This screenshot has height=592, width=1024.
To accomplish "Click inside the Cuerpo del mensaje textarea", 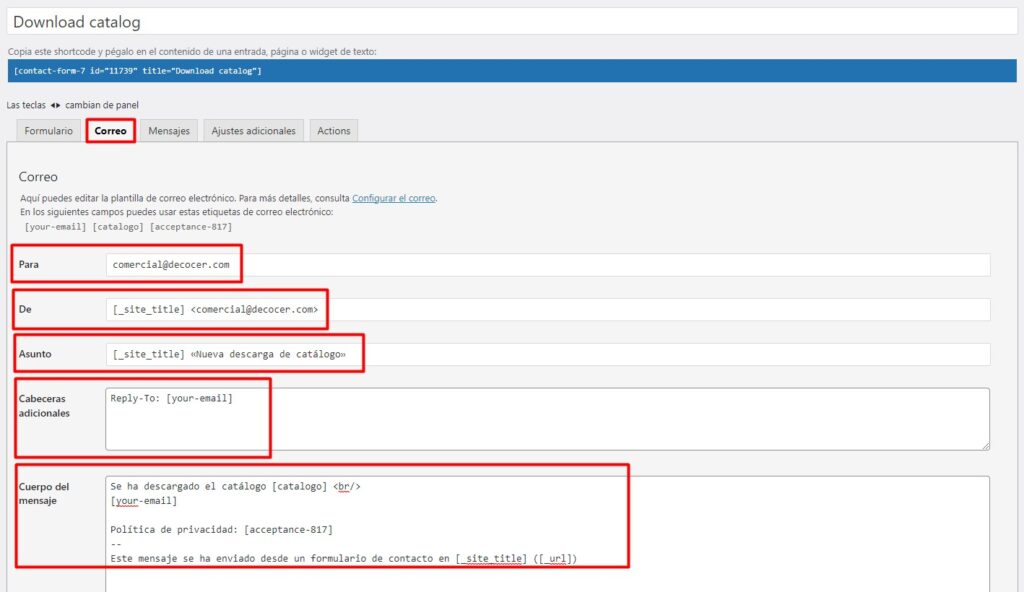I will click(x=547, y=530).
